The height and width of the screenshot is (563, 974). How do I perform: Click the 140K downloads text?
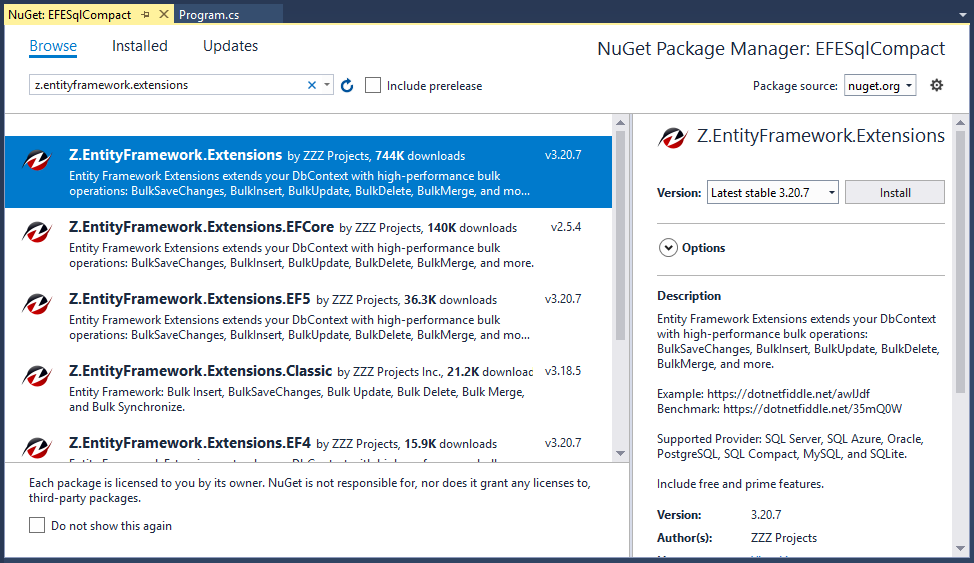[x=472, y=228]
